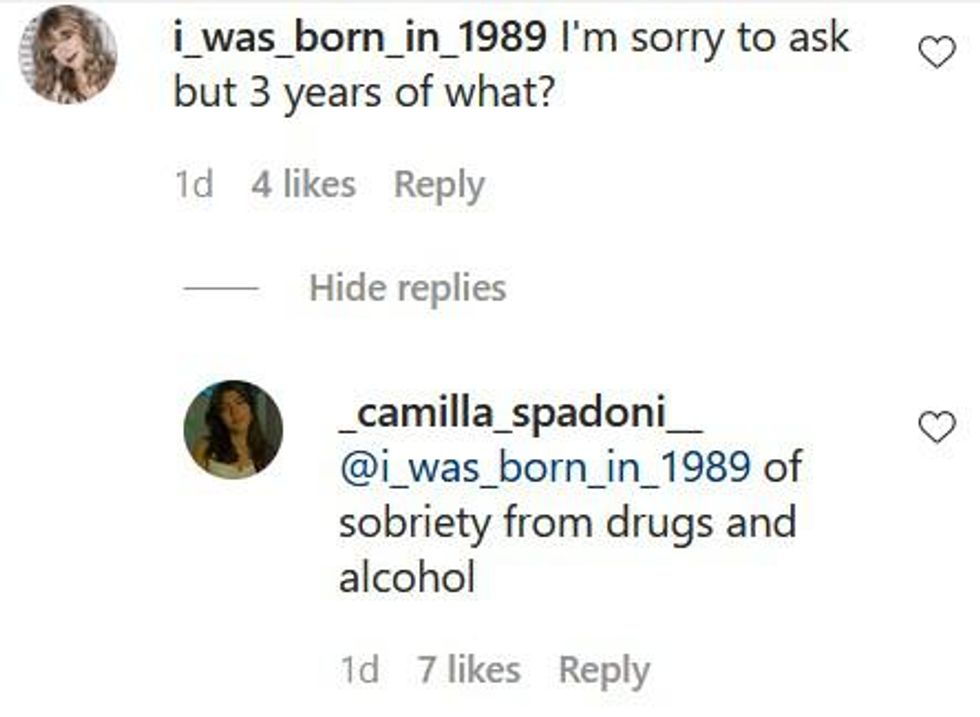This screenshot has width=980, height=717.
Task: Collapse the thread with Hide replies
Action: click(407, 288)
